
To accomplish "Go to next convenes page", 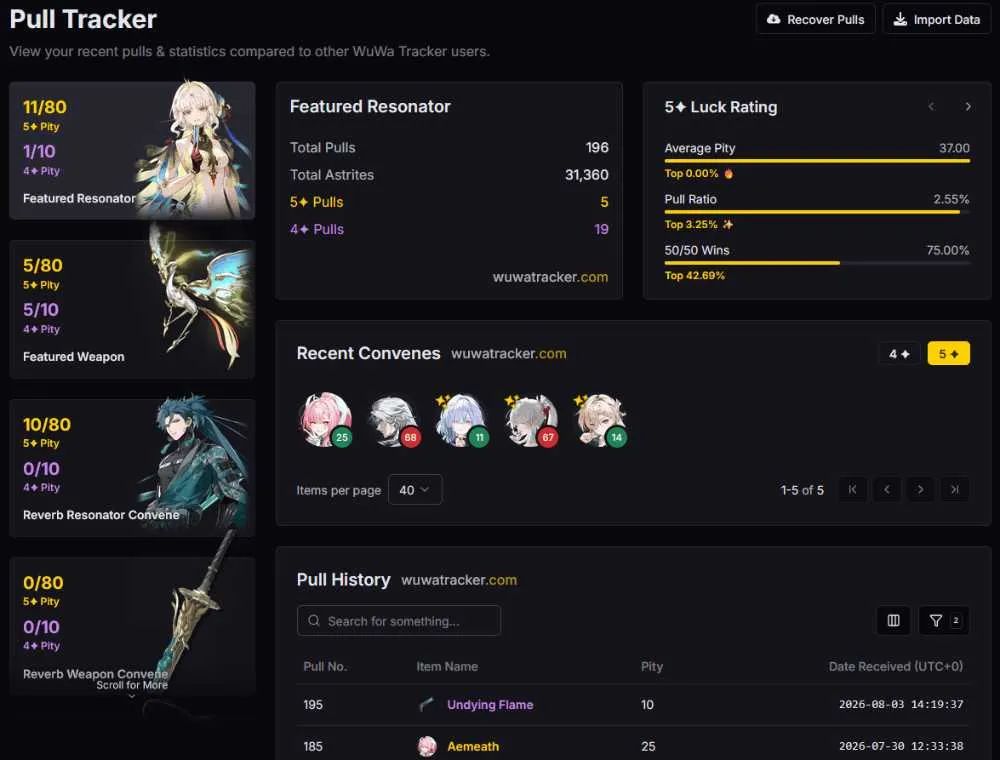I will [920, 490].
